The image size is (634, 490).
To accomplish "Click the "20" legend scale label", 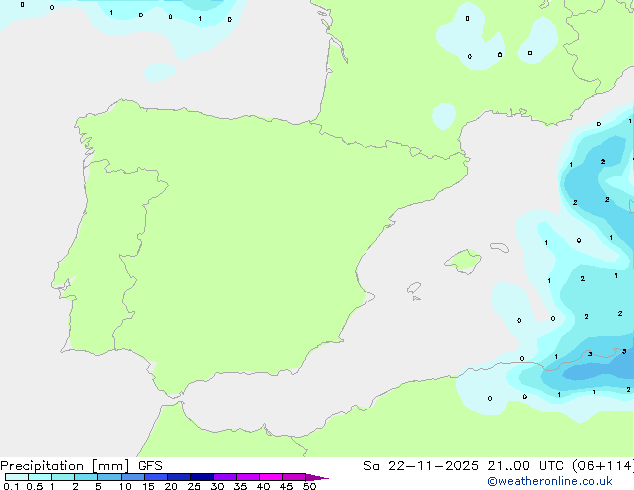I will click(x=171, y=486).
